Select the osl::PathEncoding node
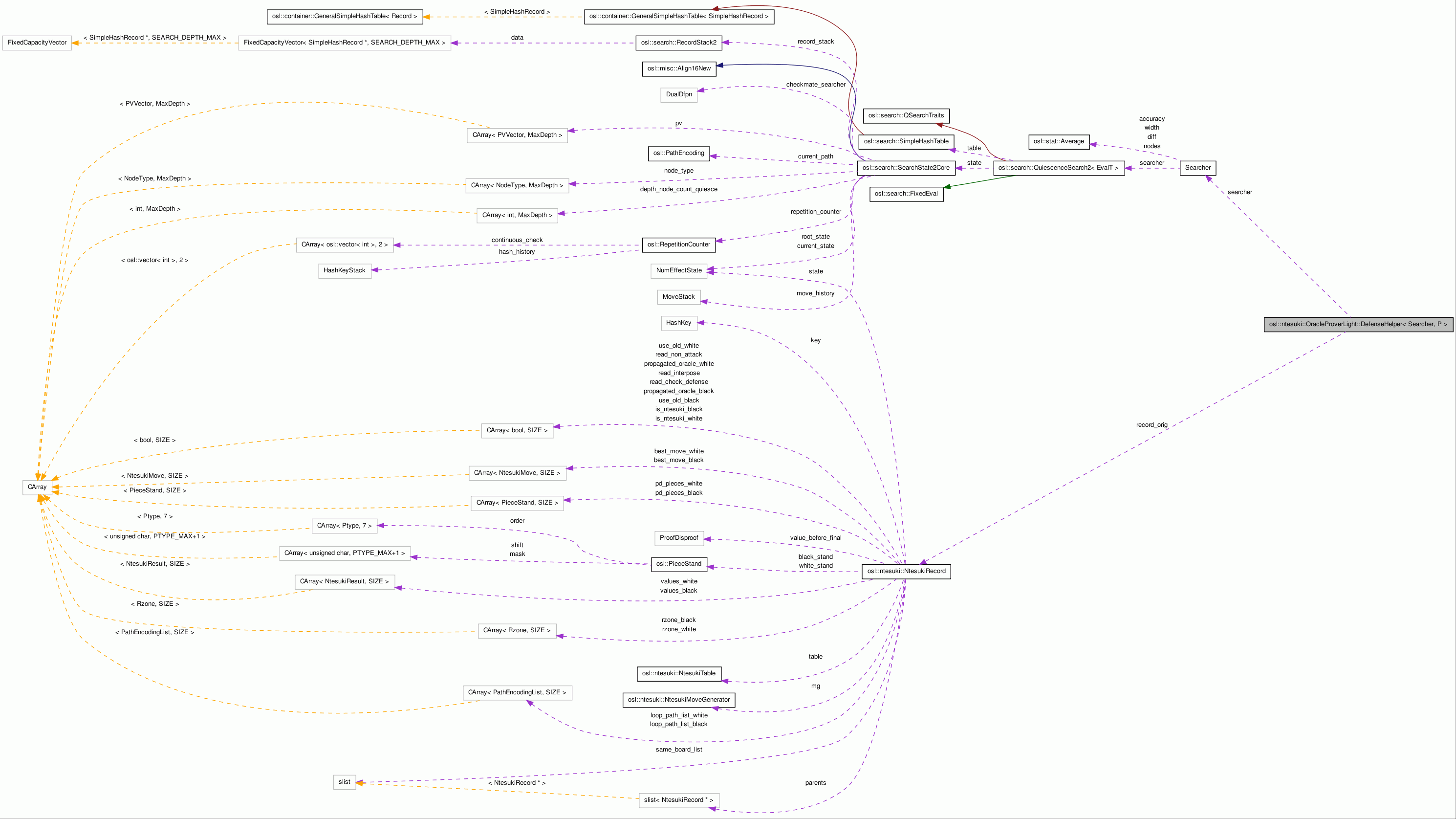 (678, 153)
